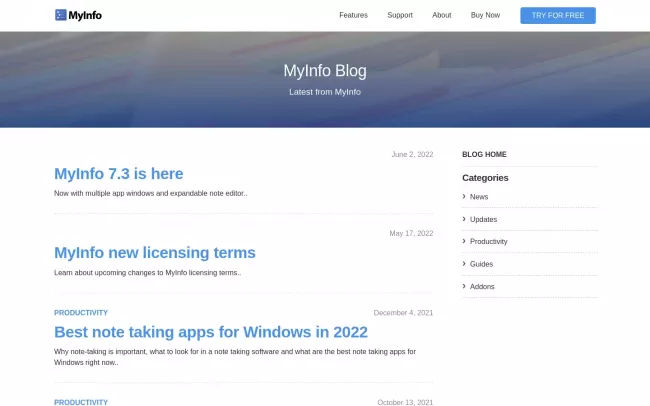Open 'MyInfo new licensing terms' article

(155, 253)
